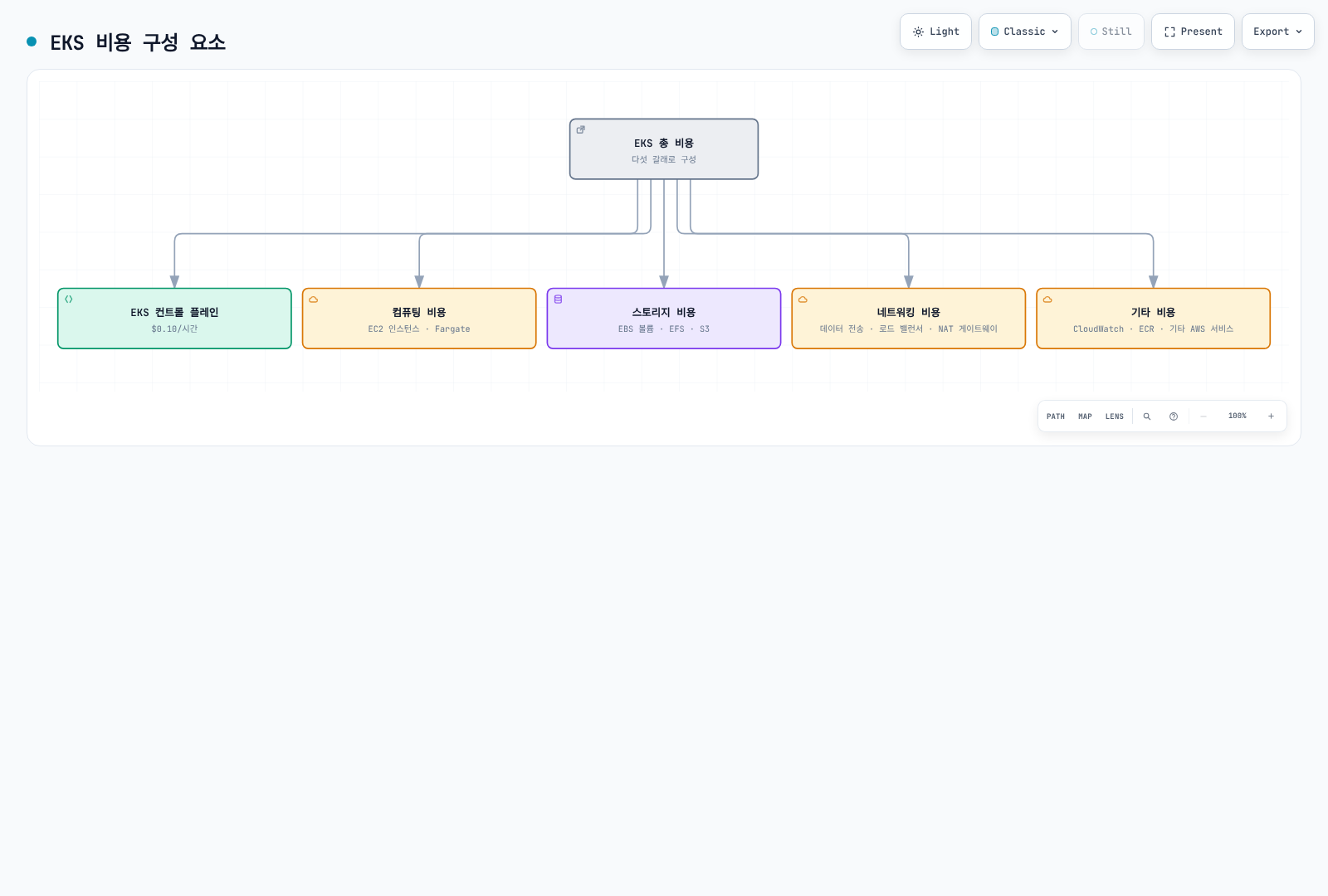Switch to MAP mode
Viewport: 1328px width, 896px height.
(x=1085, y=416)
